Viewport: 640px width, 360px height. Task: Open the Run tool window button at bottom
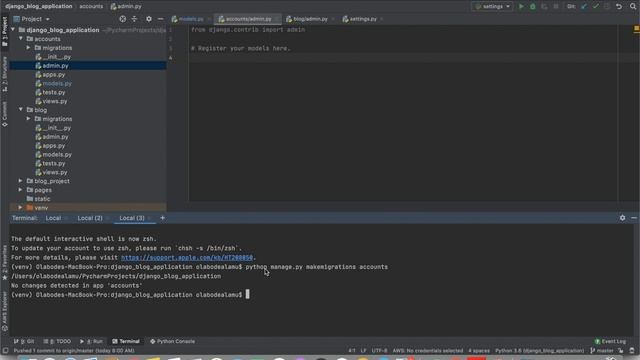pyautogui.click(x=91, y=341)
